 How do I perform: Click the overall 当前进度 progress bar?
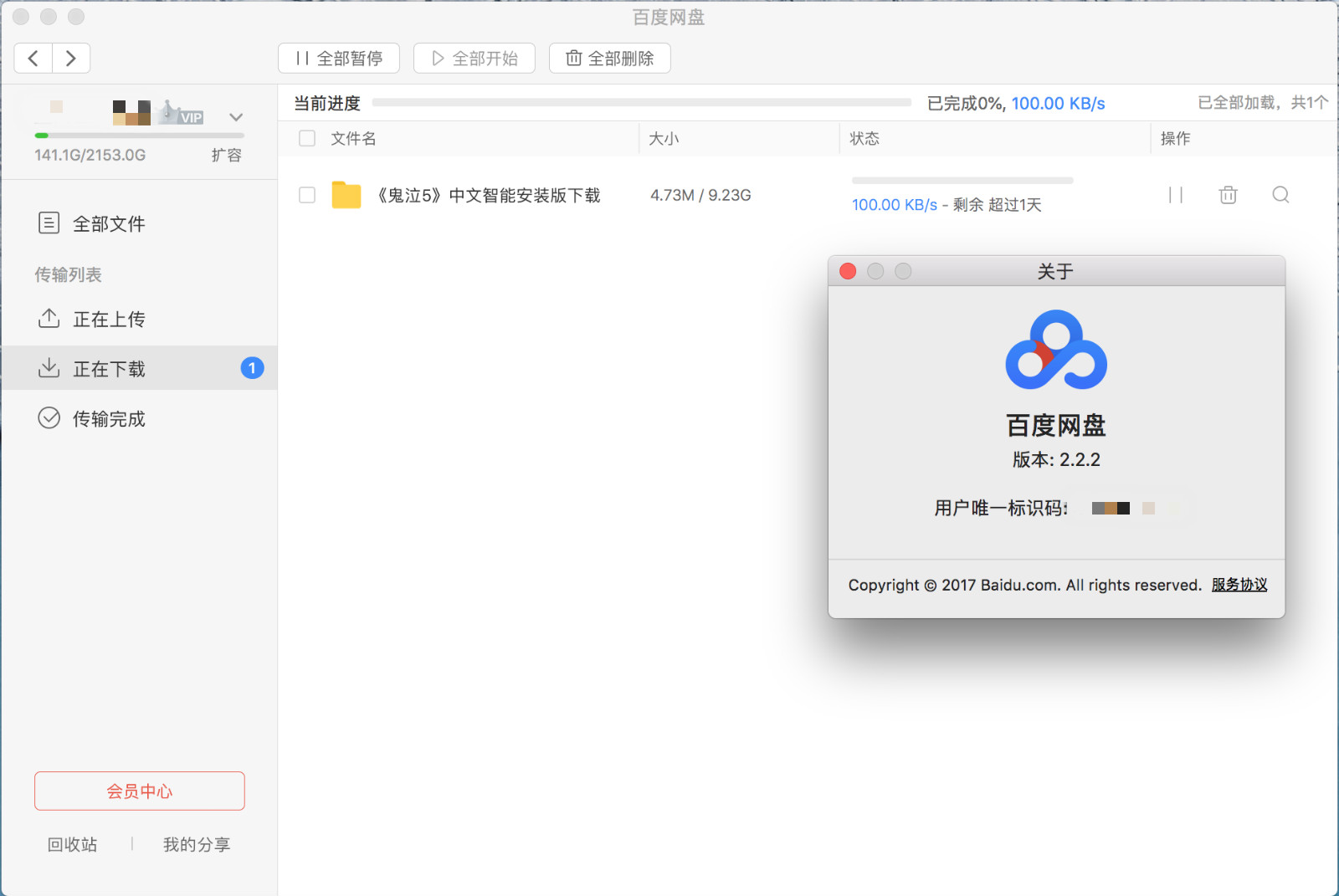pos(642,103)
